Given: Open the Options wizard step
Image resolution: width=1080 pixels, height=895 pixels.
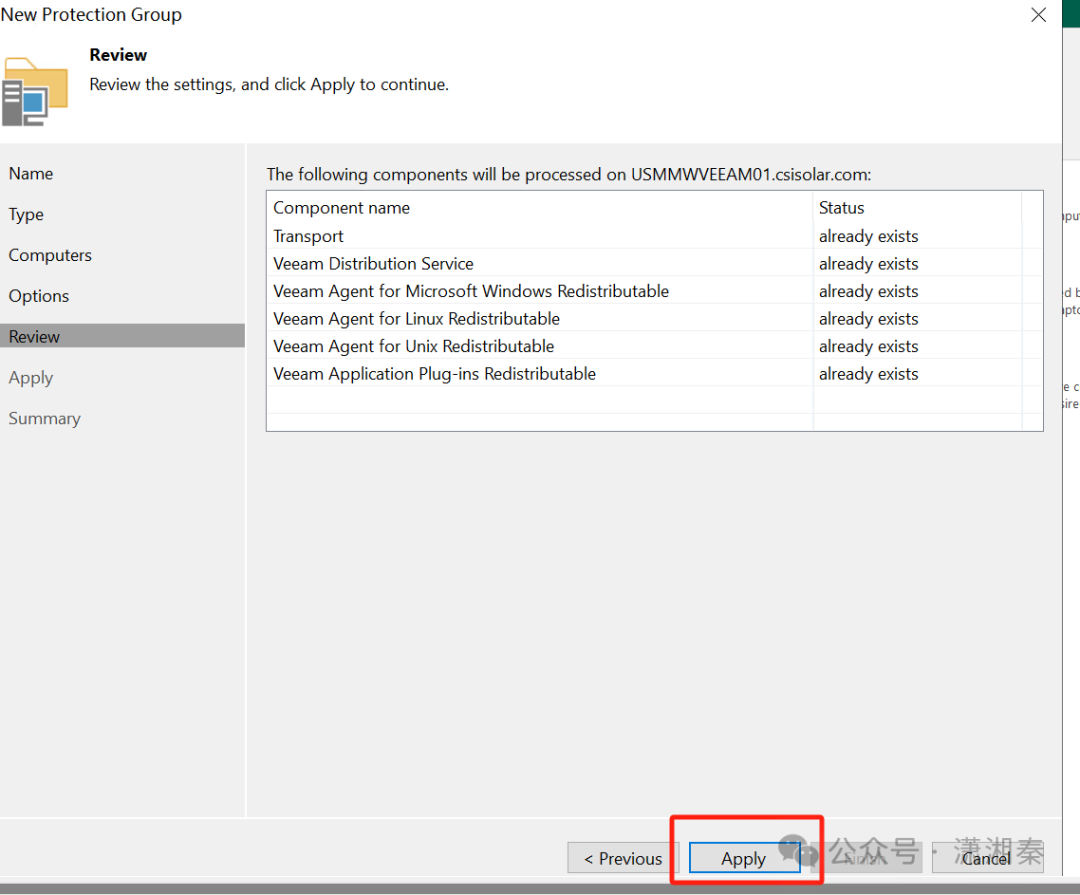Looking at the screenshot, I should click(39, 296).
